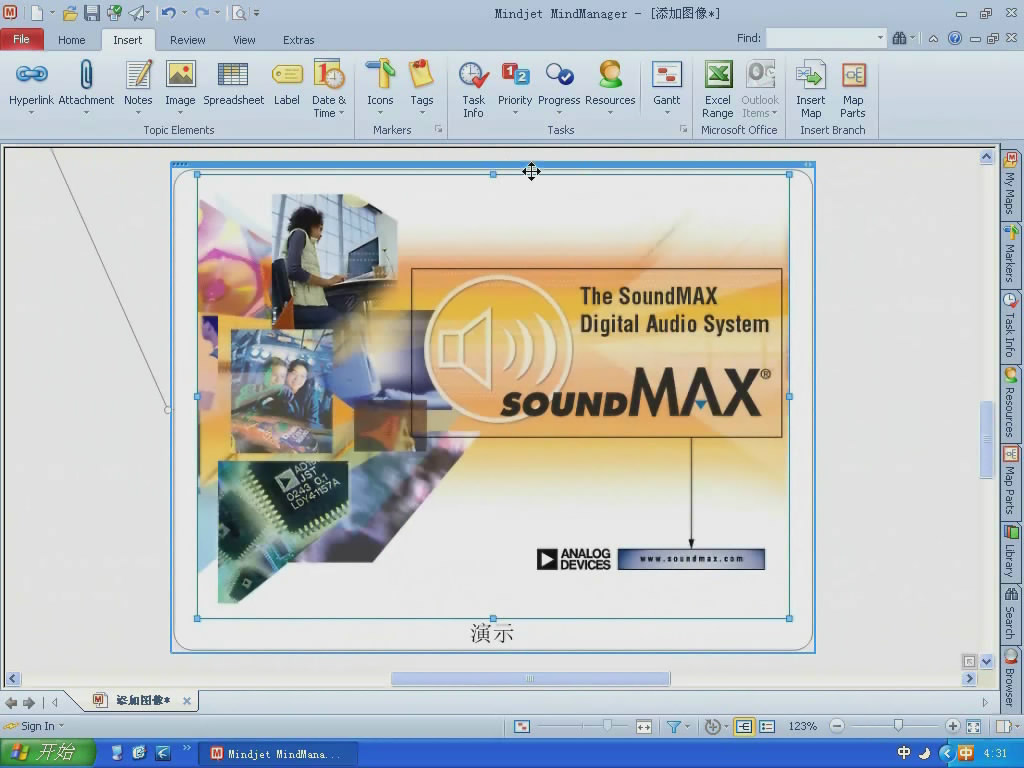This screenshot has height=768, width=1024.
Task: Undo the last action
Action: 168,12
